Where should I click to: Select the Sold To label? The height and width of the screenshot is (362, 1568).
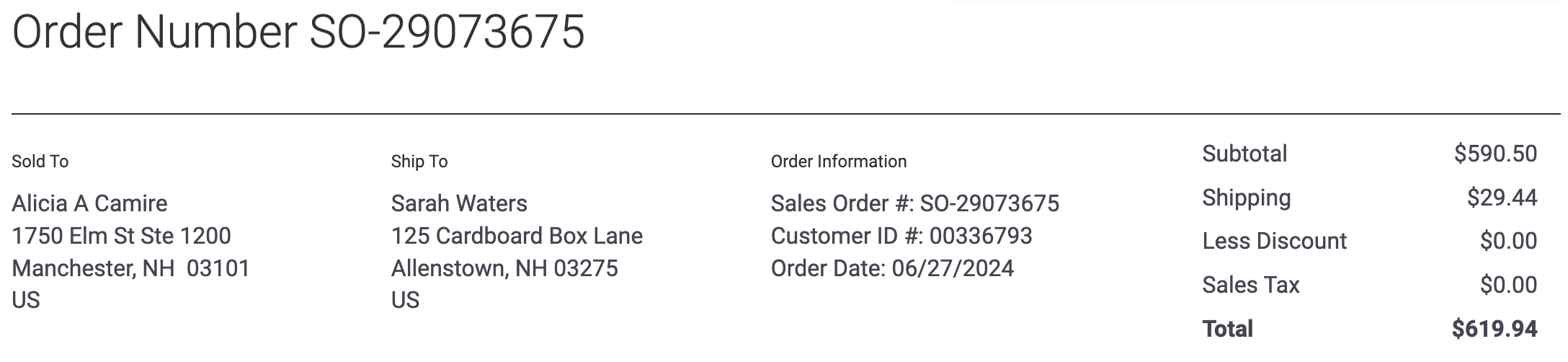click(x=40, y=162)
